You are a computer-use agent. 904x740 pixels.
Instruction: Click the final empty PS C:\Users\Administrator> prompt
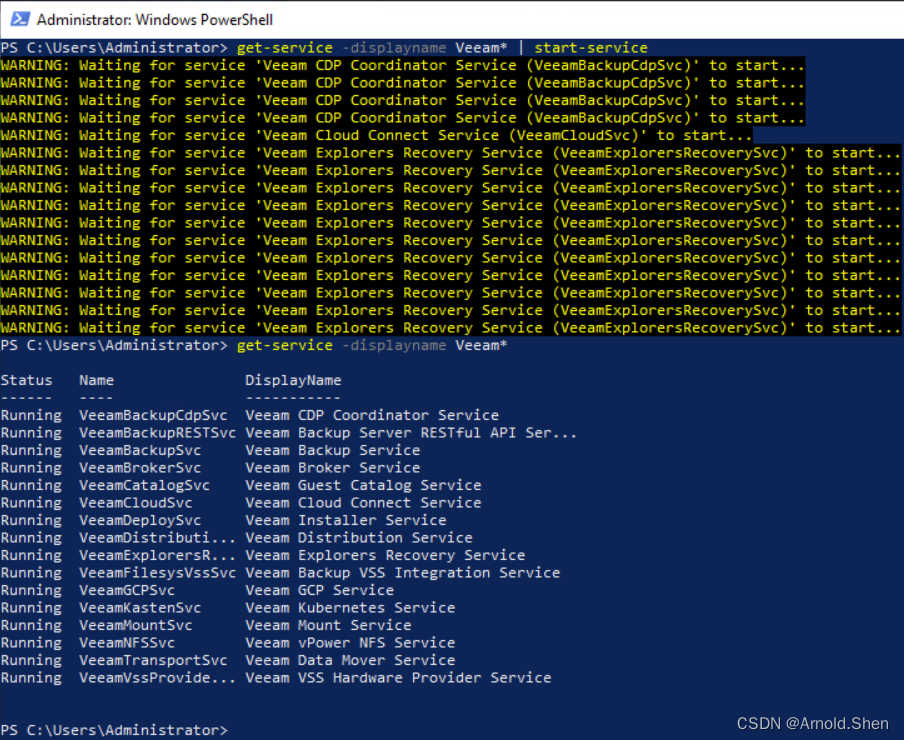click(x=114, y=730)
